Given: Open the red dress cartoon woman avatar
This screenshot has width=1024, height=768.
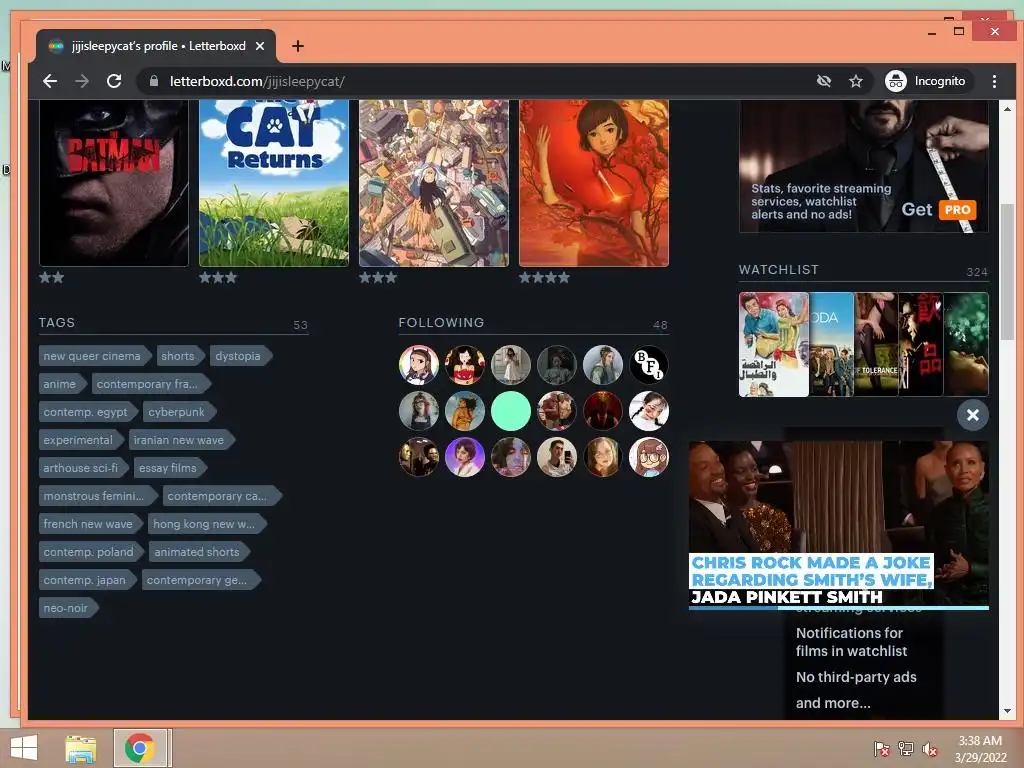Looking at the screenshot, I should coord(465,365).
